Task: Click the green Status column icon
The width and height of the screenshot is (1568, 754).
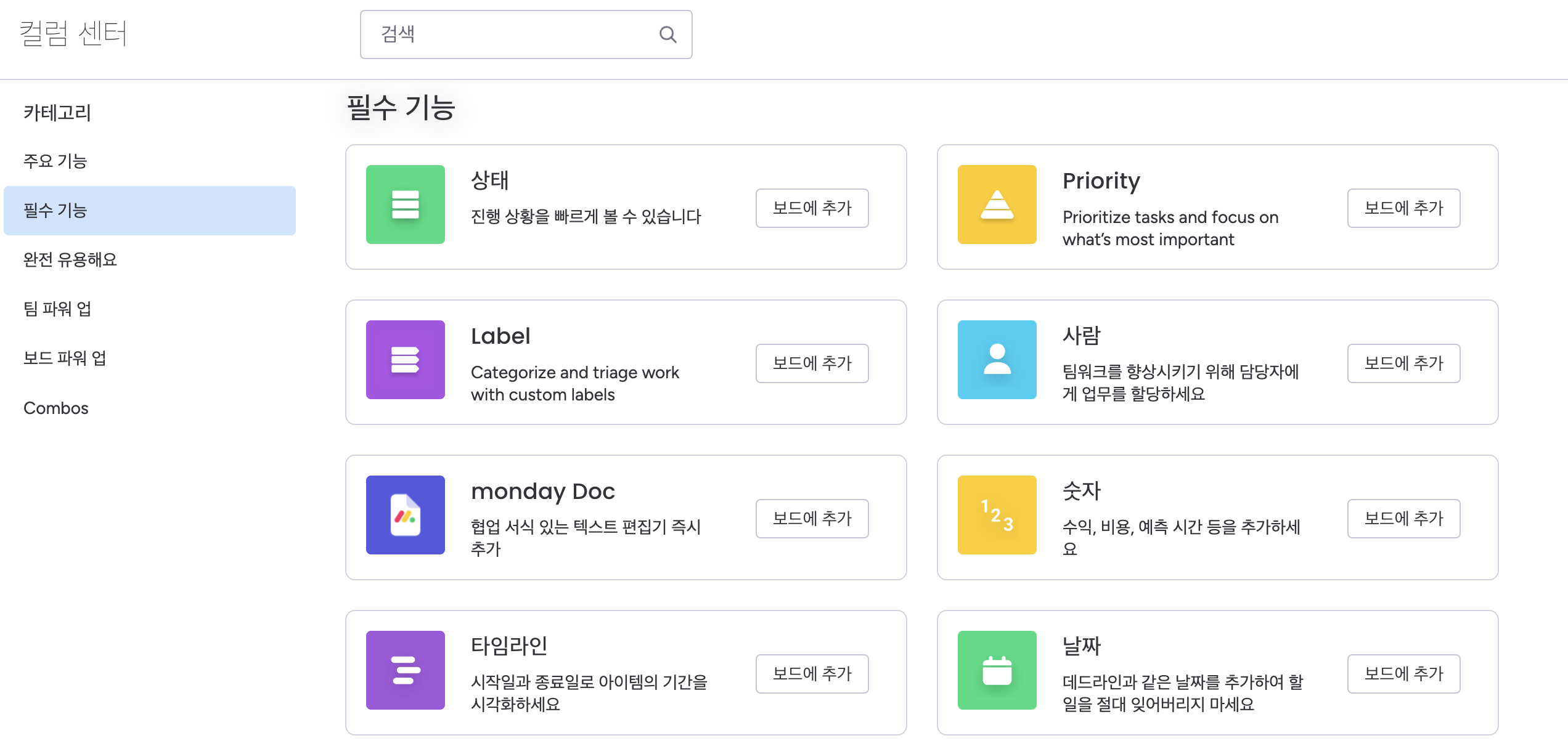Action: click(x=405, y=205)
